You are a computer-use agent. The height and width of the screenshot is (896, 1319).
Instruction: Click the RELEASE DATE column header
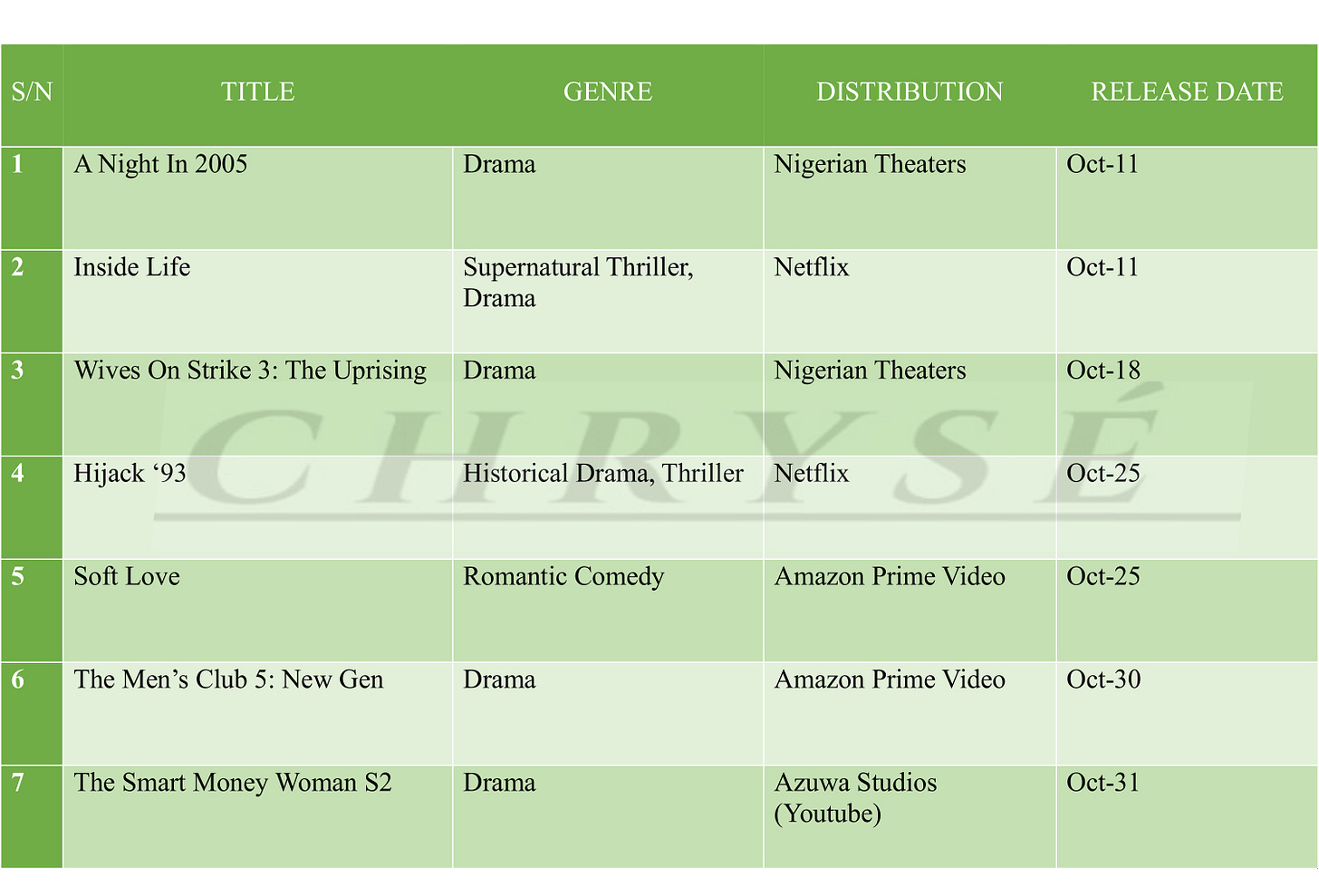coord(1187,92)
